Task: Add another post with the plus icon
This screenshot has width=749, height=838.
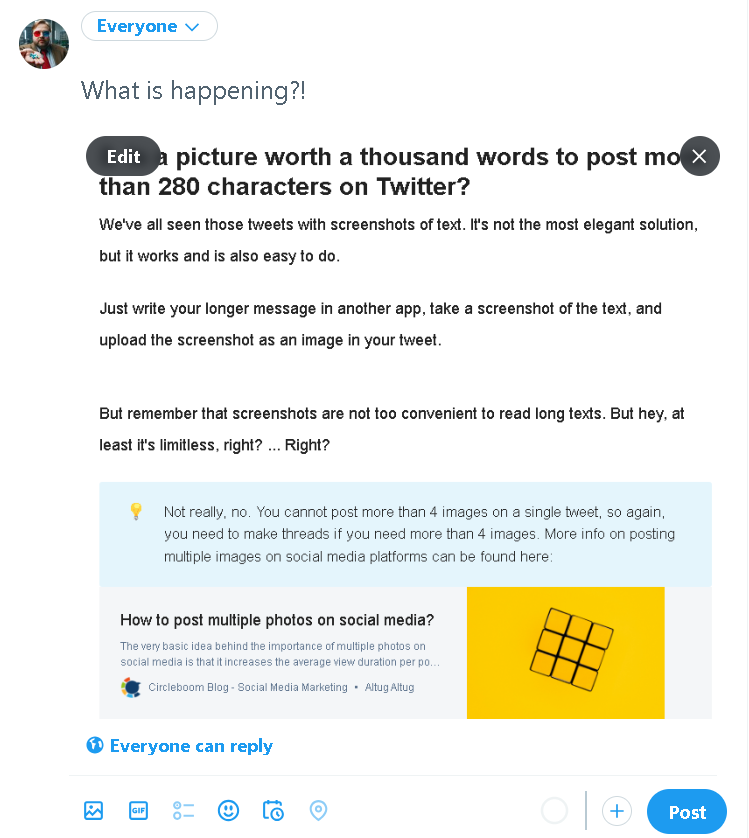Action: 617,811
